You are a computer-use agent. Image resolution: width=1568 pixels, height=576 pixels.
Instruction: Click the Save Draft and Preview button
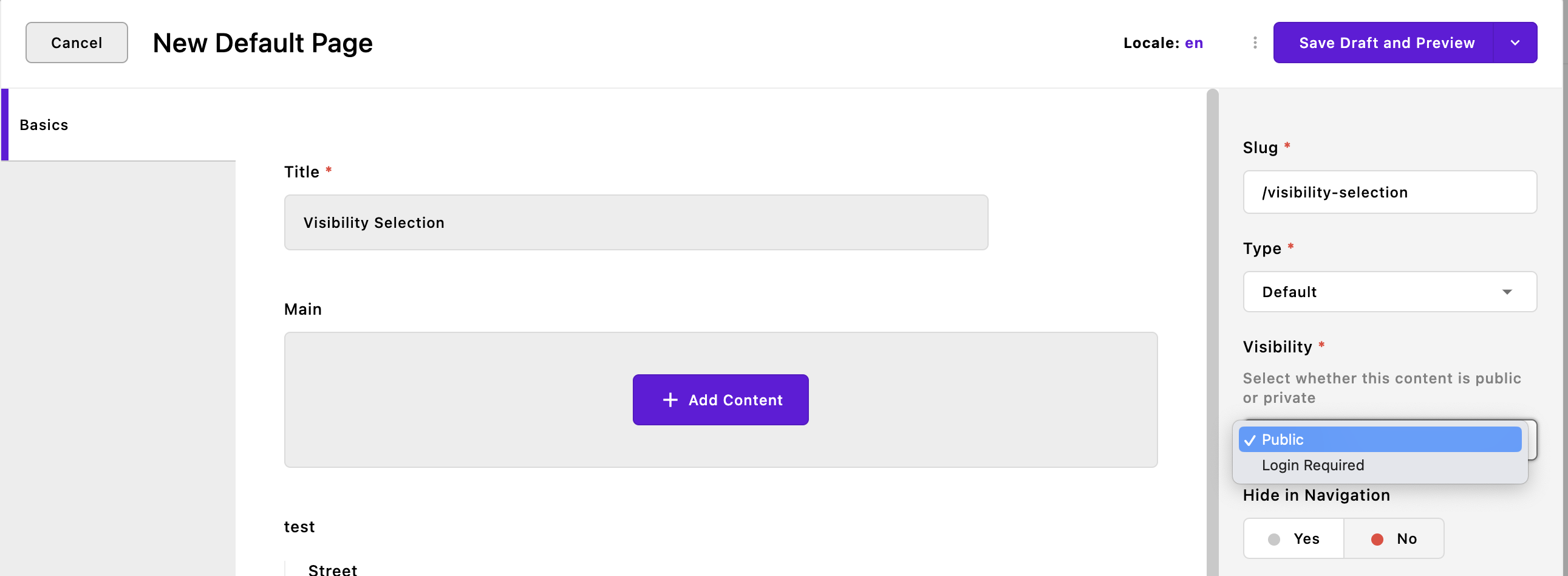point(1387,43)
